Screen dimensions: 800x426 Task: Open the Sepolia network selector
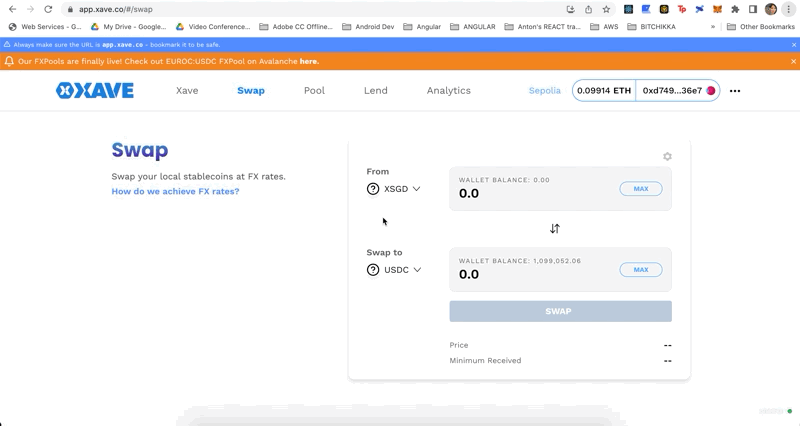pos(544,91)
